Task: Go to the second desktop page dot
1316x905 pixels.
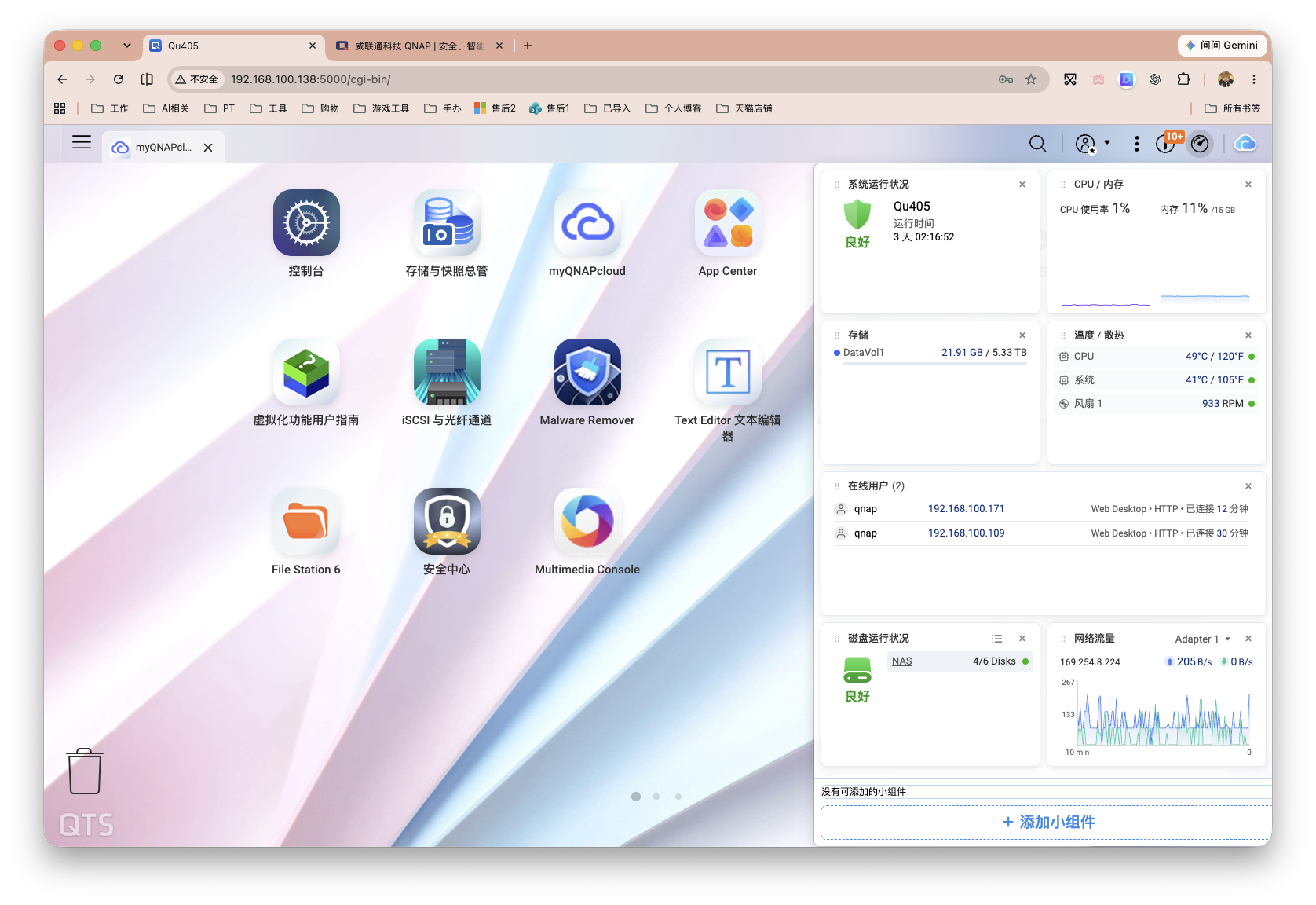Action: (656, 797)
